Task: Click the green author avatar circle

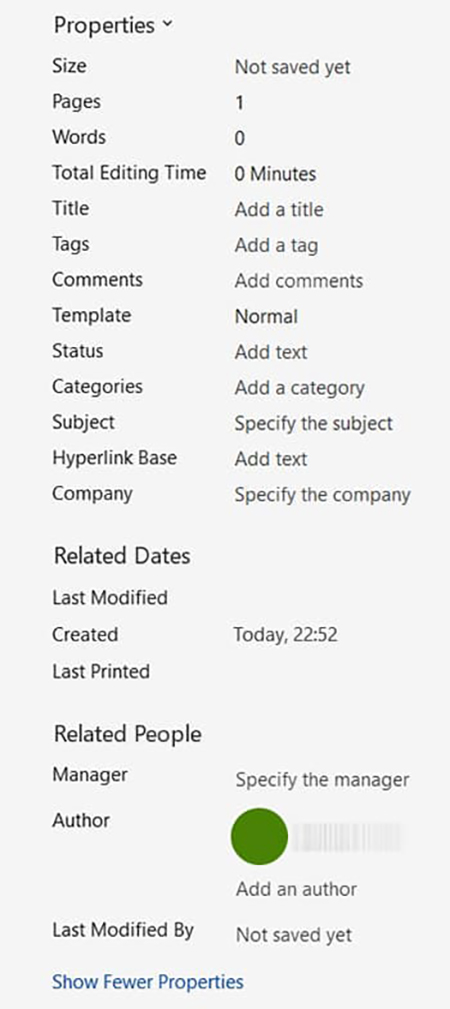Action: point(259,837)
